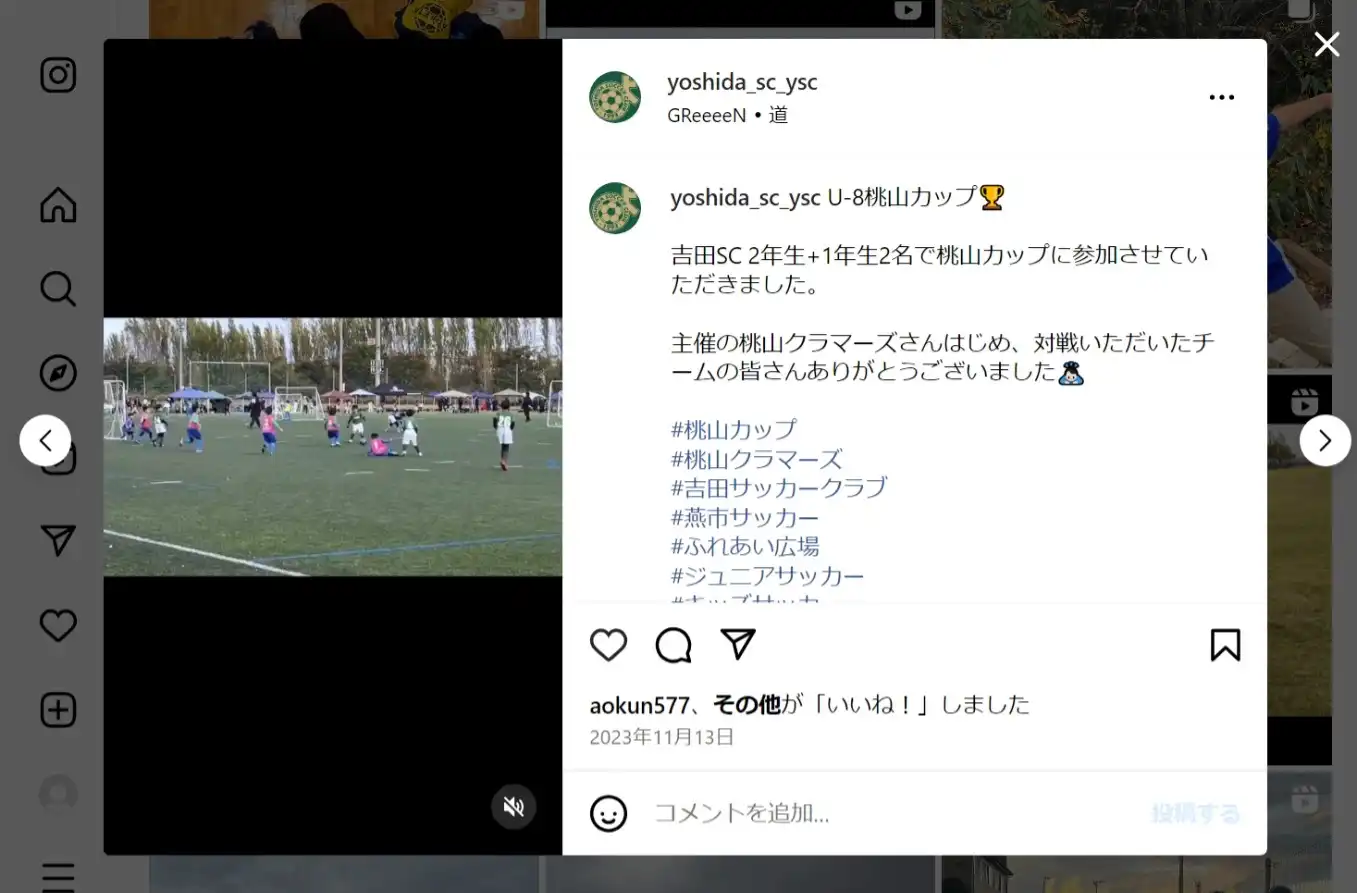This screenshot has width=1357, height=893.
Task: Open #桃山カップ hashtag link
Action: click(734, 429)
